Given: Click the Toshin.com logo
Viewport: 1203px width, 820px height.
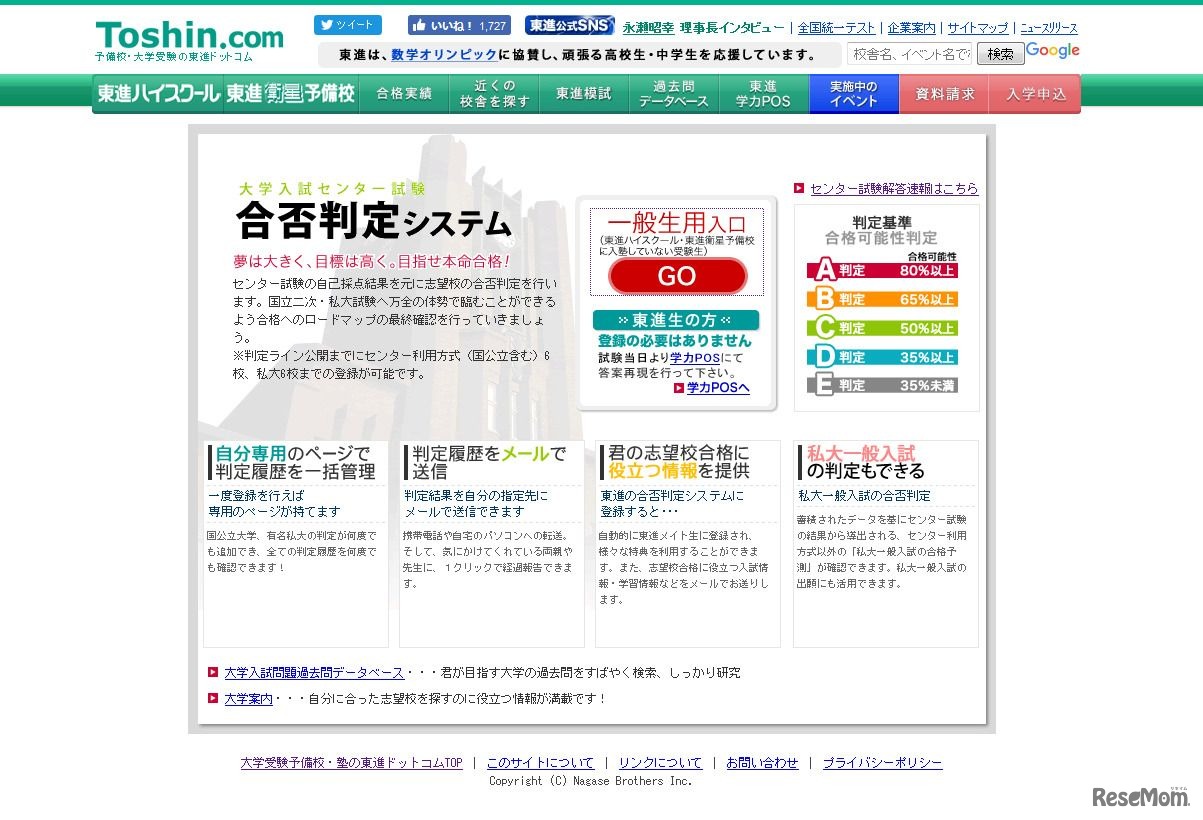Looking at the screenshot, I should (189, 38).
